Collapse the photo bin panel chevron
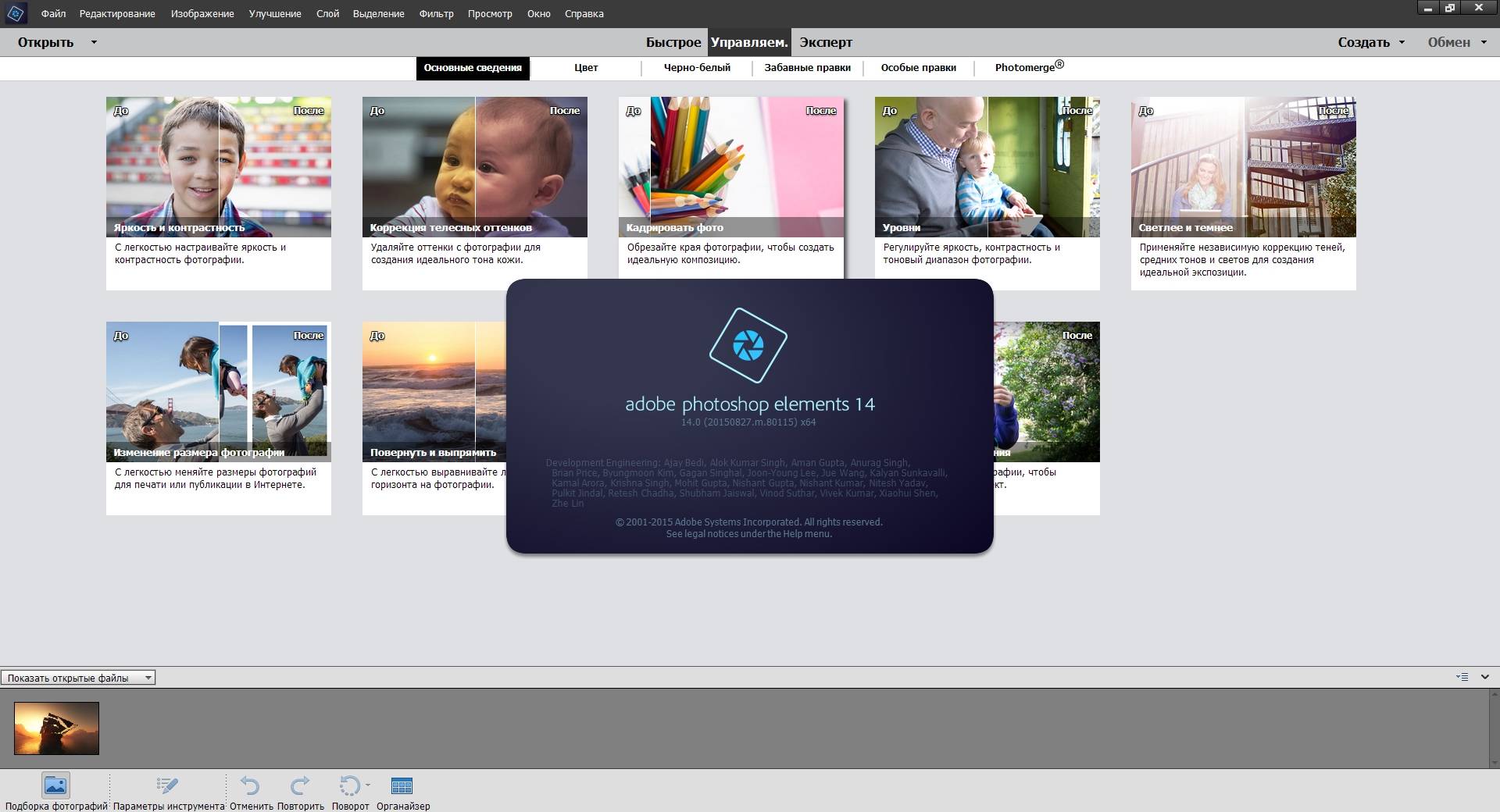This screenshot has width=1500, height=812. tap(1485, 677)
